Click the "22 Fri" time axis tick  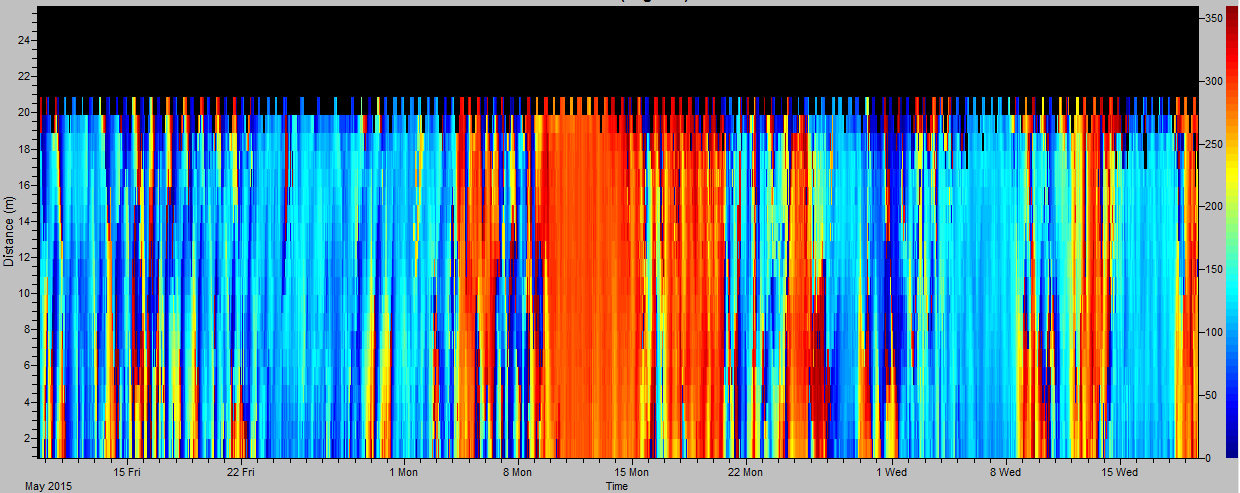[x=240, y=472]
